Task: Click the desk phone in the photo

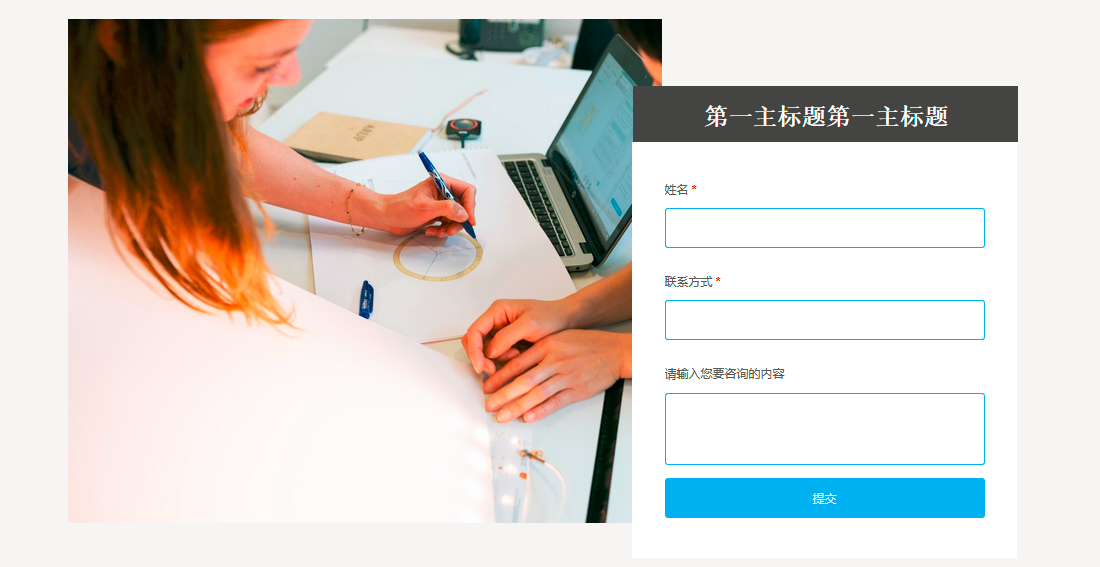Action: pos(498,35)
